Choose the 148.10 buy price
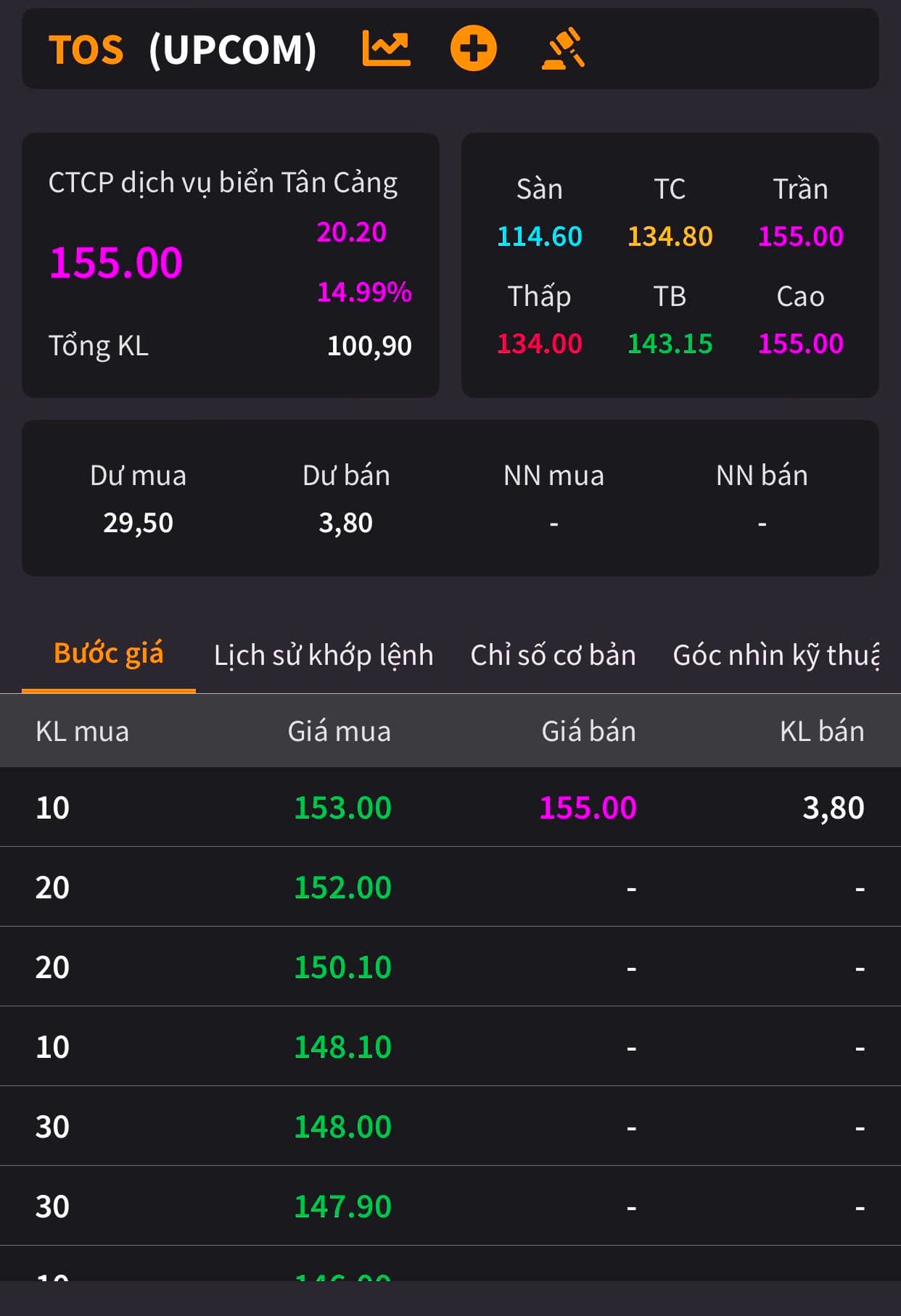901x1316 pixels. 342,1047
